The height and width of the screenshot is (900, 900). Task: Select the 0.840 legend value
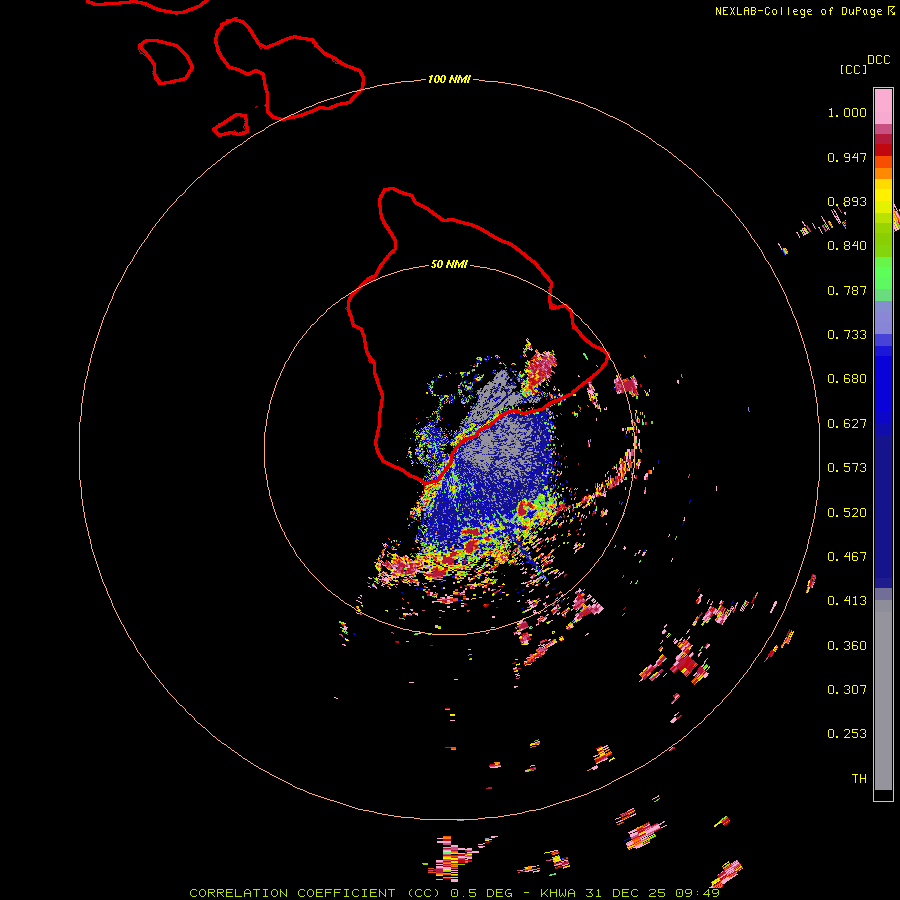[847, 246]
